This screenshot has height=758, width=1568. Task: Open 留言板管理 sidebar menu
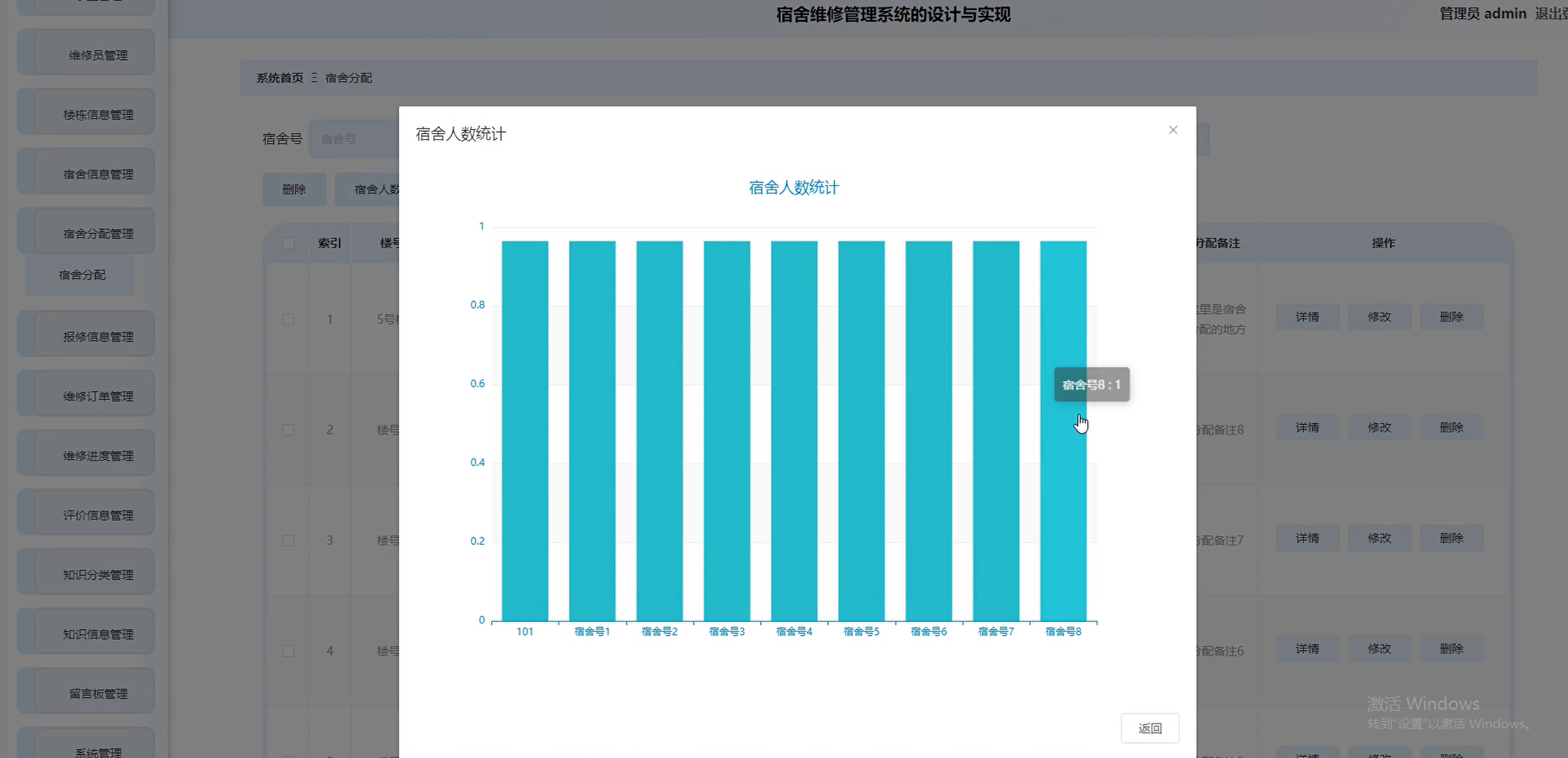(86, 692)
